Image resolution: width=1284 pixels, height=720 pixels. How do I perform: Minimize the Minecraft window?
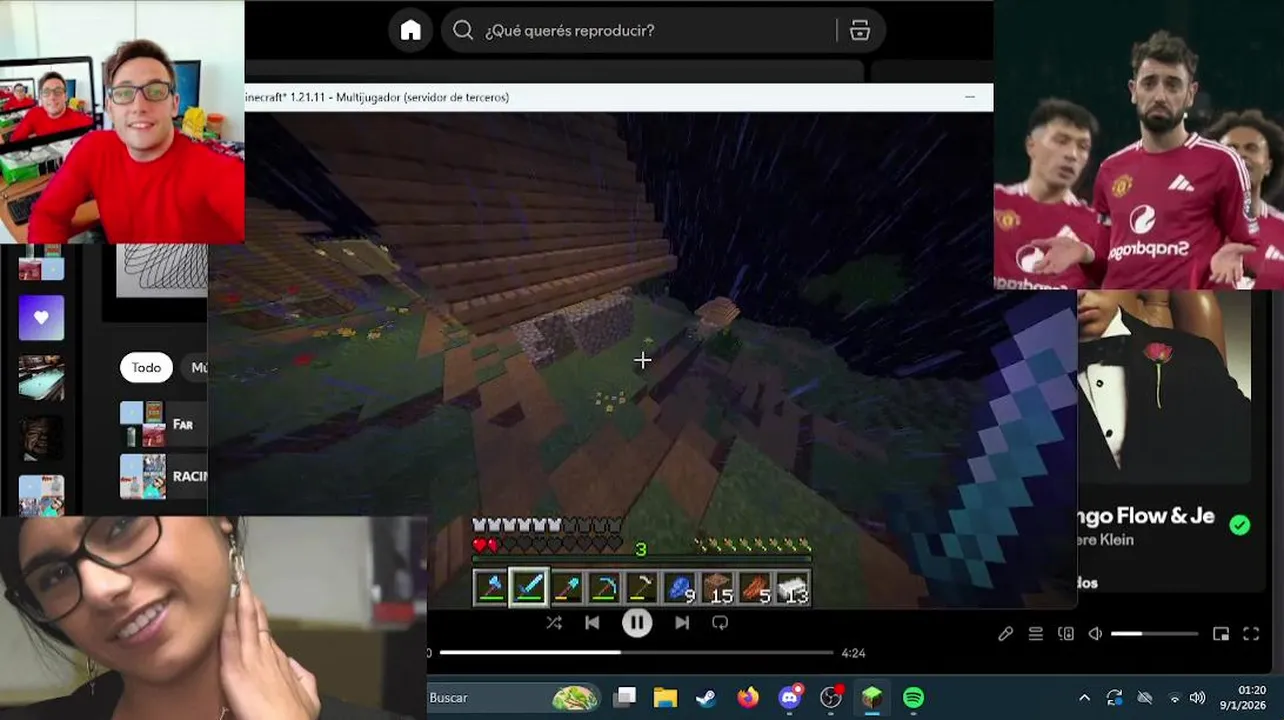tap(969, 97)
